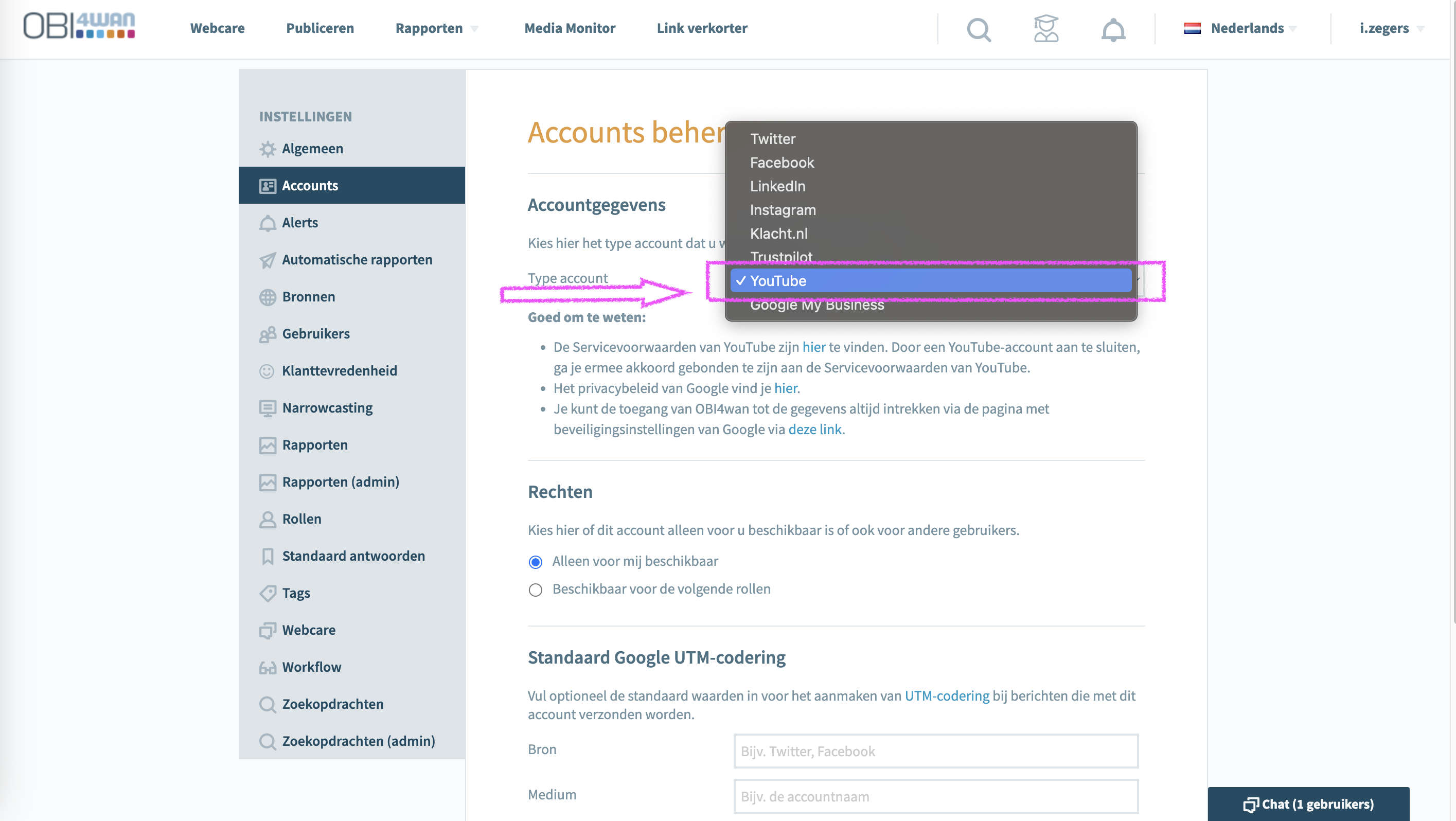
Task: Click the Dutch flag icon
Action: (x=1192, y=28)
